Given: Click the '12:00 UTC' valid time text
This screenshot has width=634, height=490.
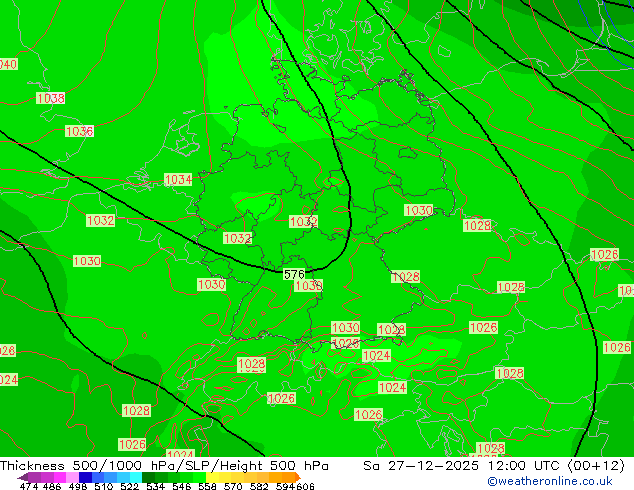Looking at the screenshot, I should 524,466.
